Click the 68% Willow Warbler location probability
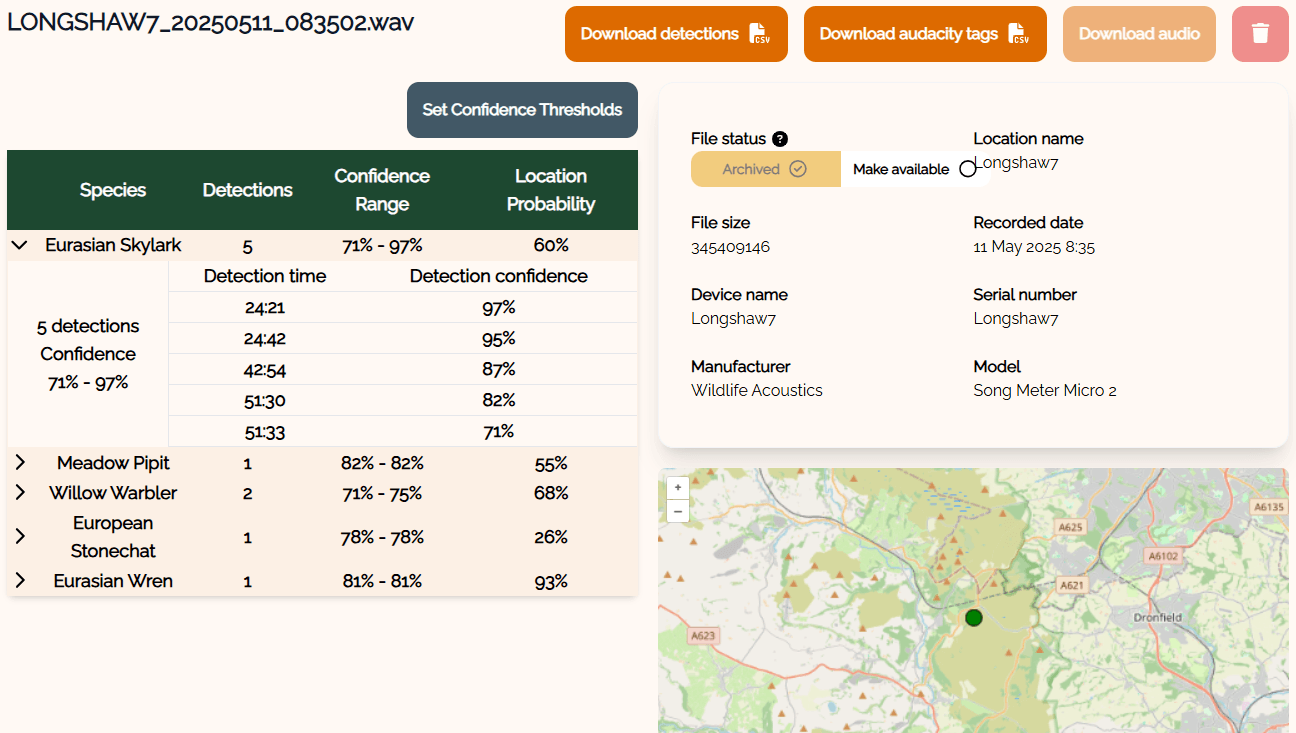 551,493
